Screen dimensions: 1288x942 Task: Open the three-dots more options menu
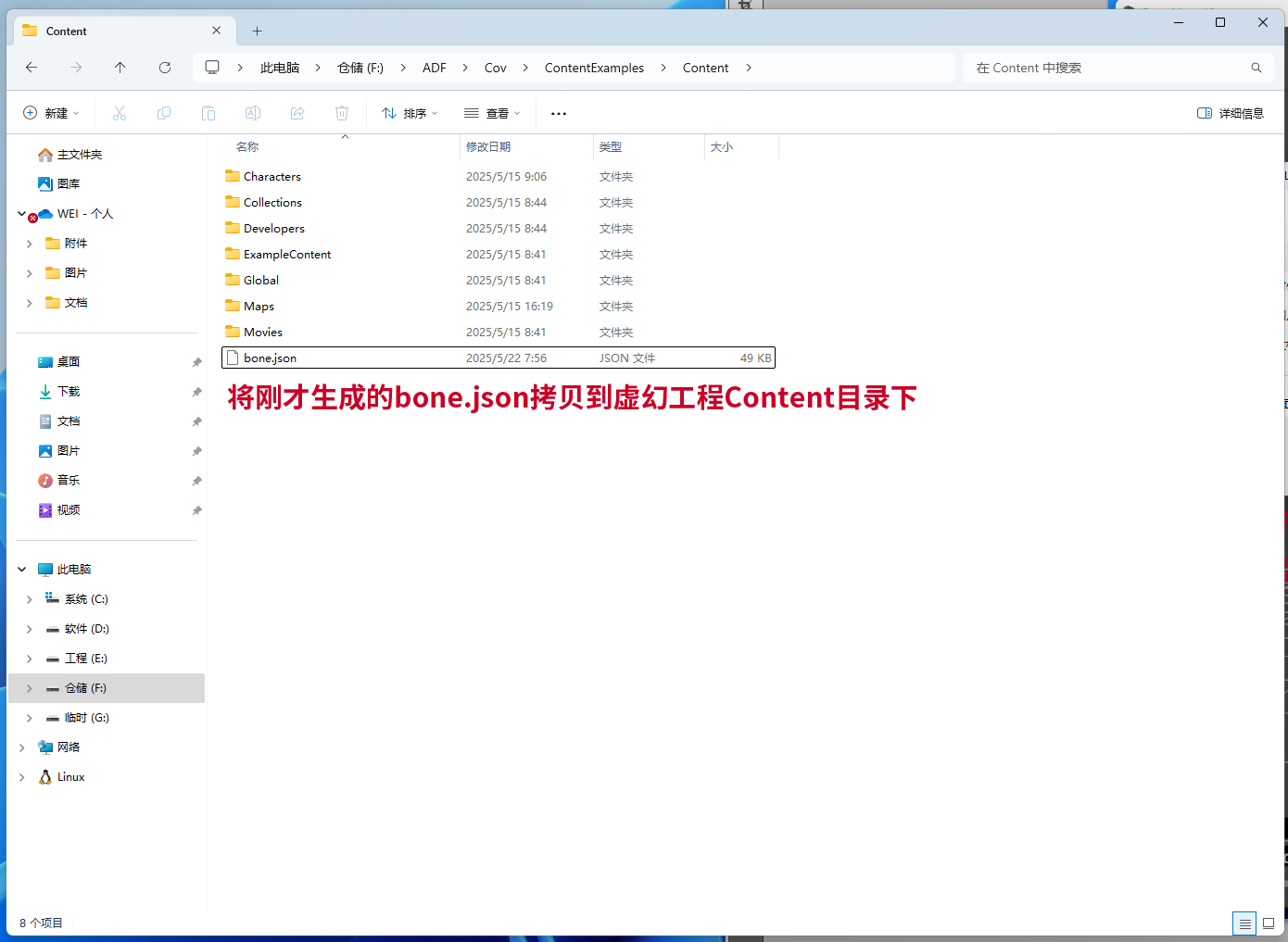pyautogui.click(x=559, y=113)
